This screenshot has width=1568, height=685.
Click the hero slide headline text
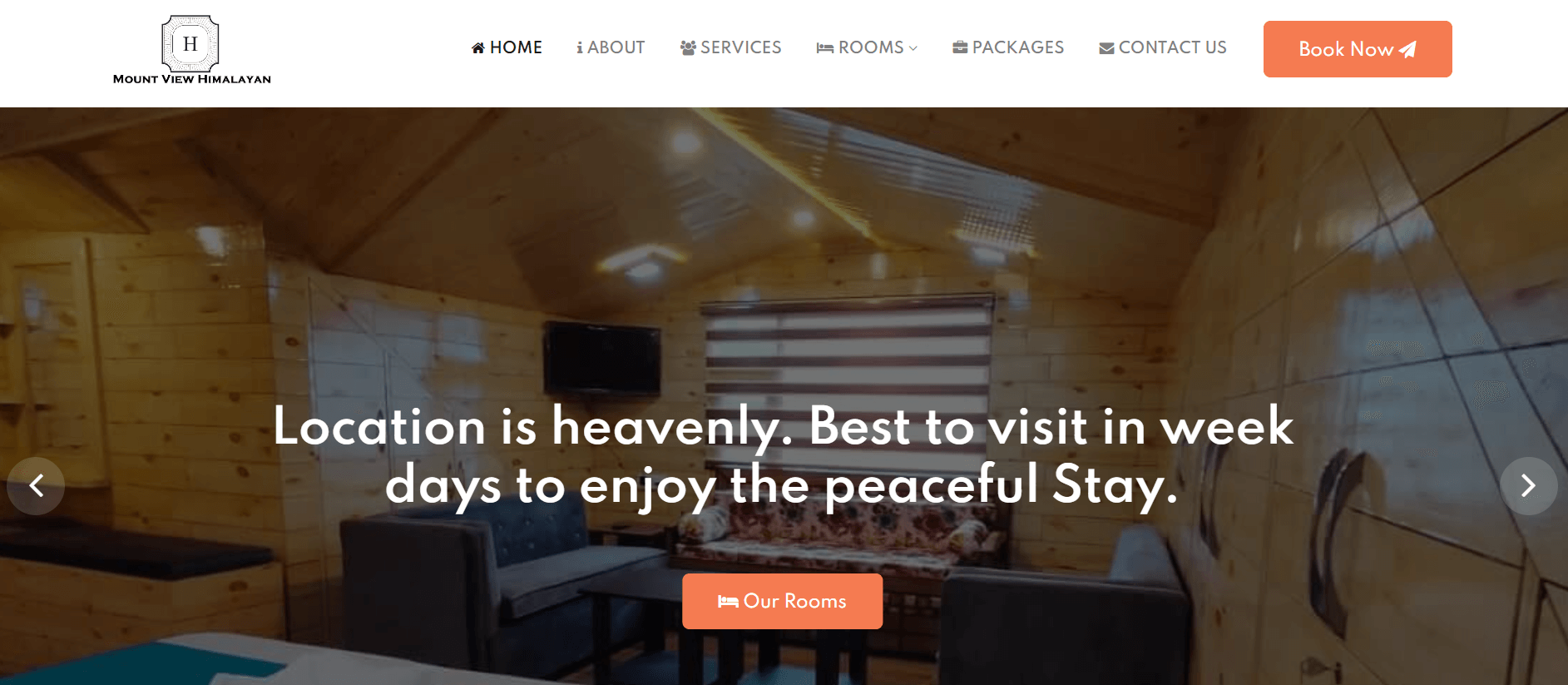coord(783,455)
